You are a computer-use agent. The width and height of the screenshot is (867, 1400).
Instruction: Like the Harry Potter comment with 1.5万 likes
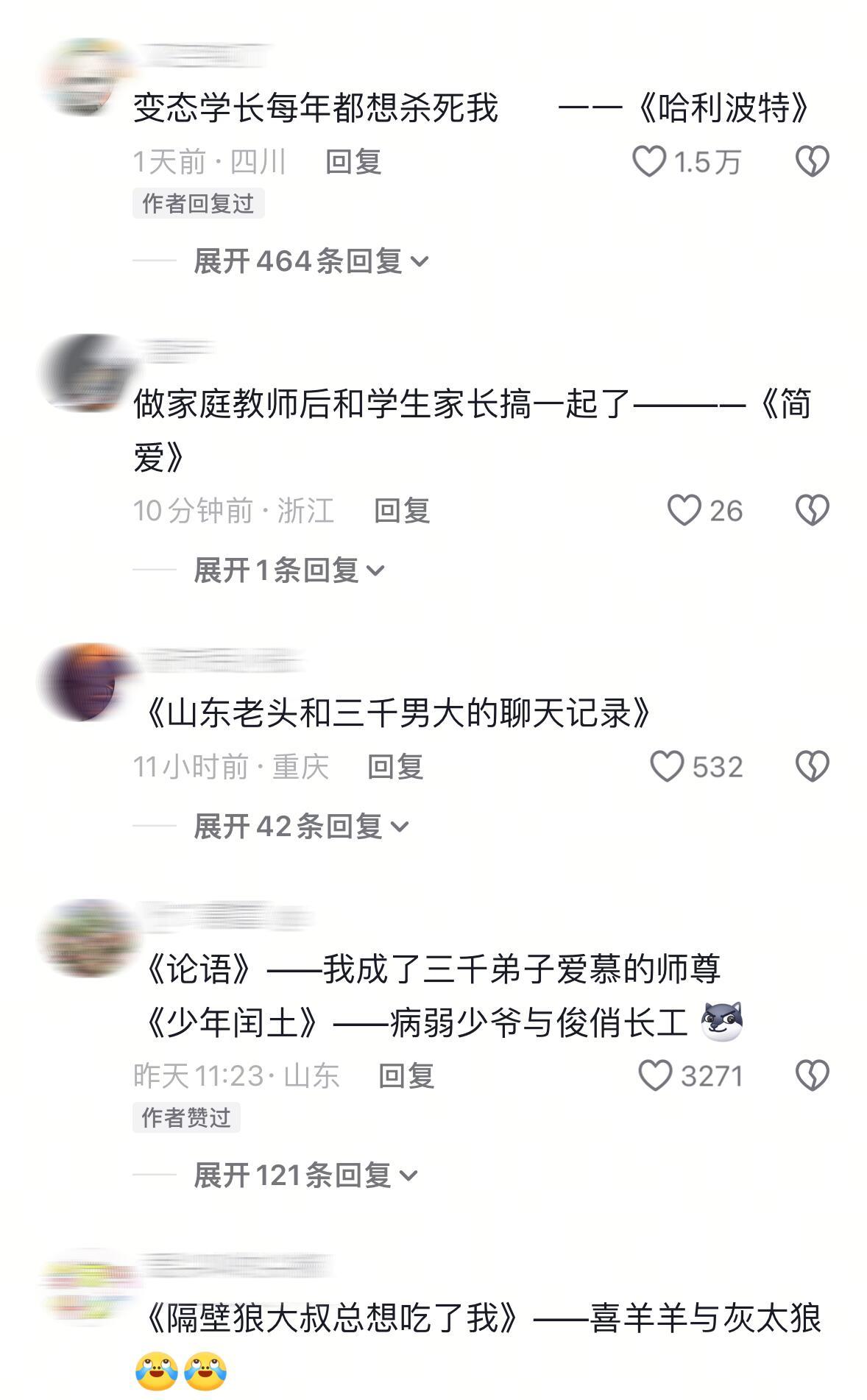pyautogui.click(x=649, y=161)
